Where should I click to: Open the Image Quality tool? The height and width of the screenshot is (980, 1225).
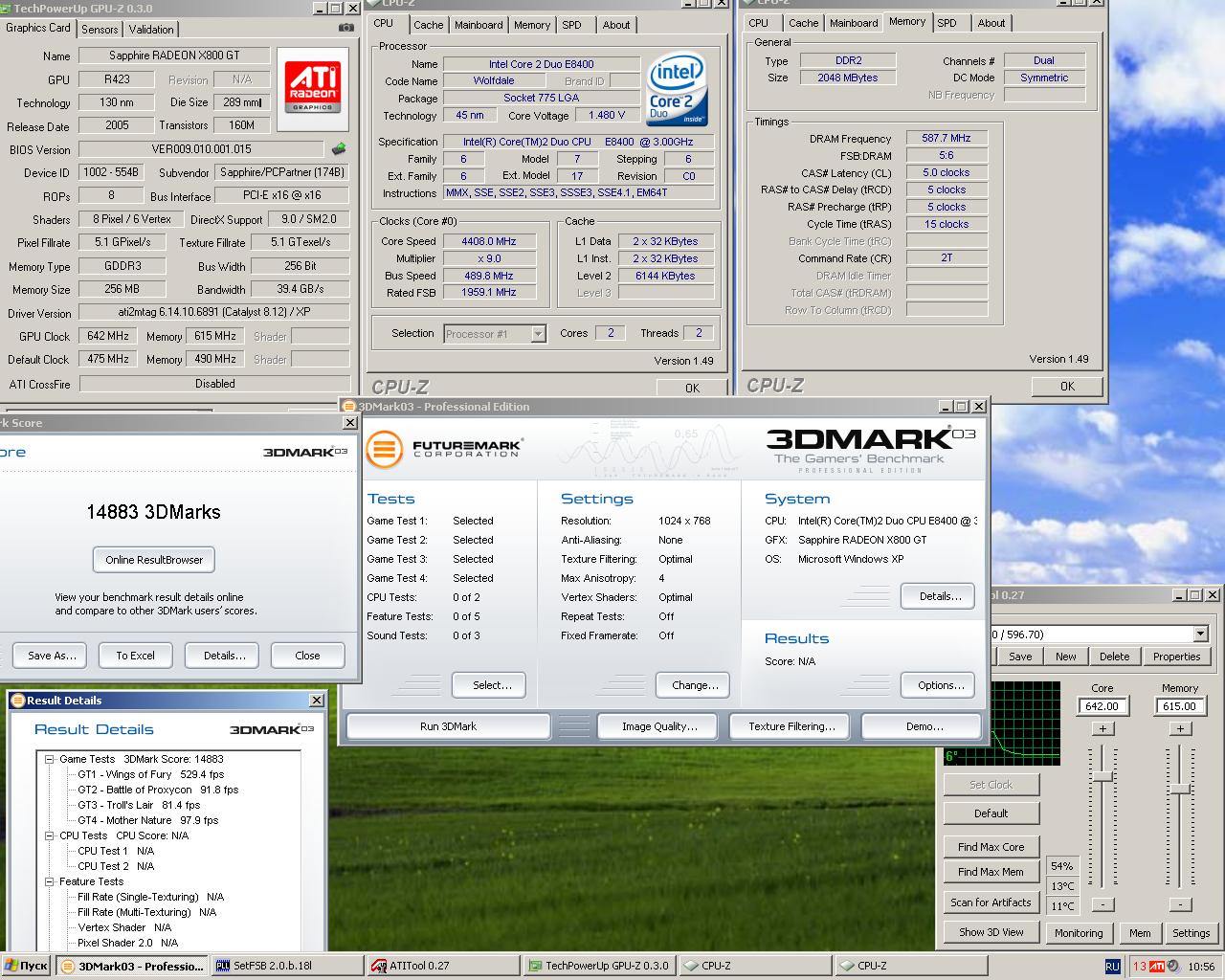[659, 726]
